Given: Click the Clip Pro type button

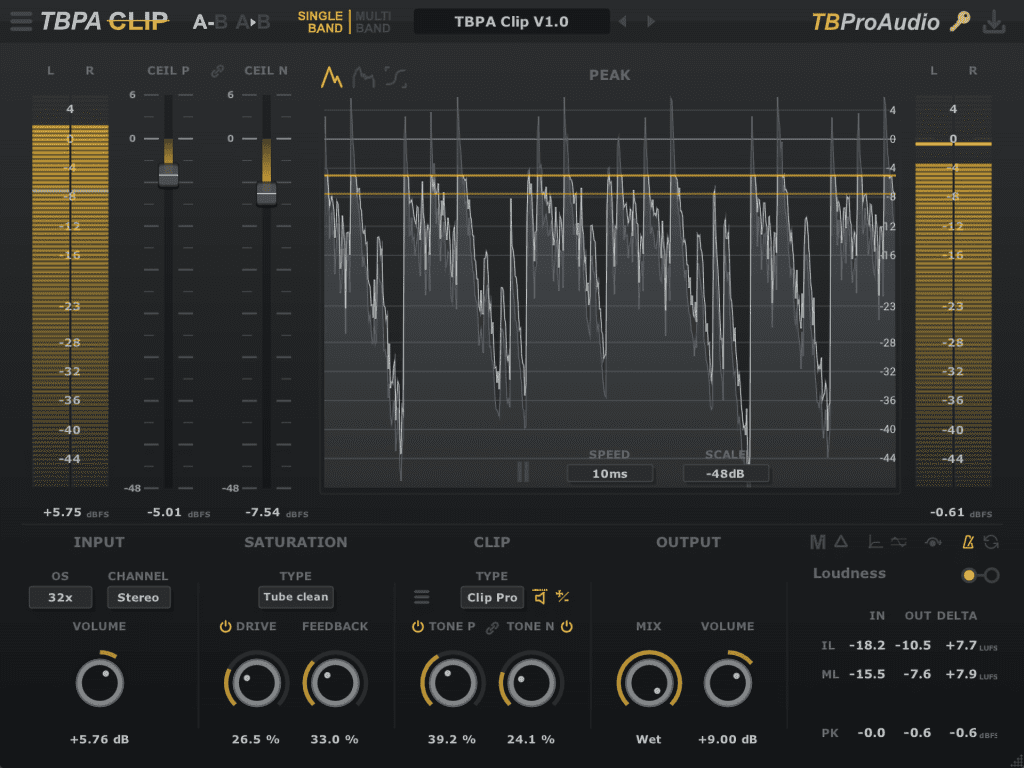Looking at the screenshot, I should [491, 597].
